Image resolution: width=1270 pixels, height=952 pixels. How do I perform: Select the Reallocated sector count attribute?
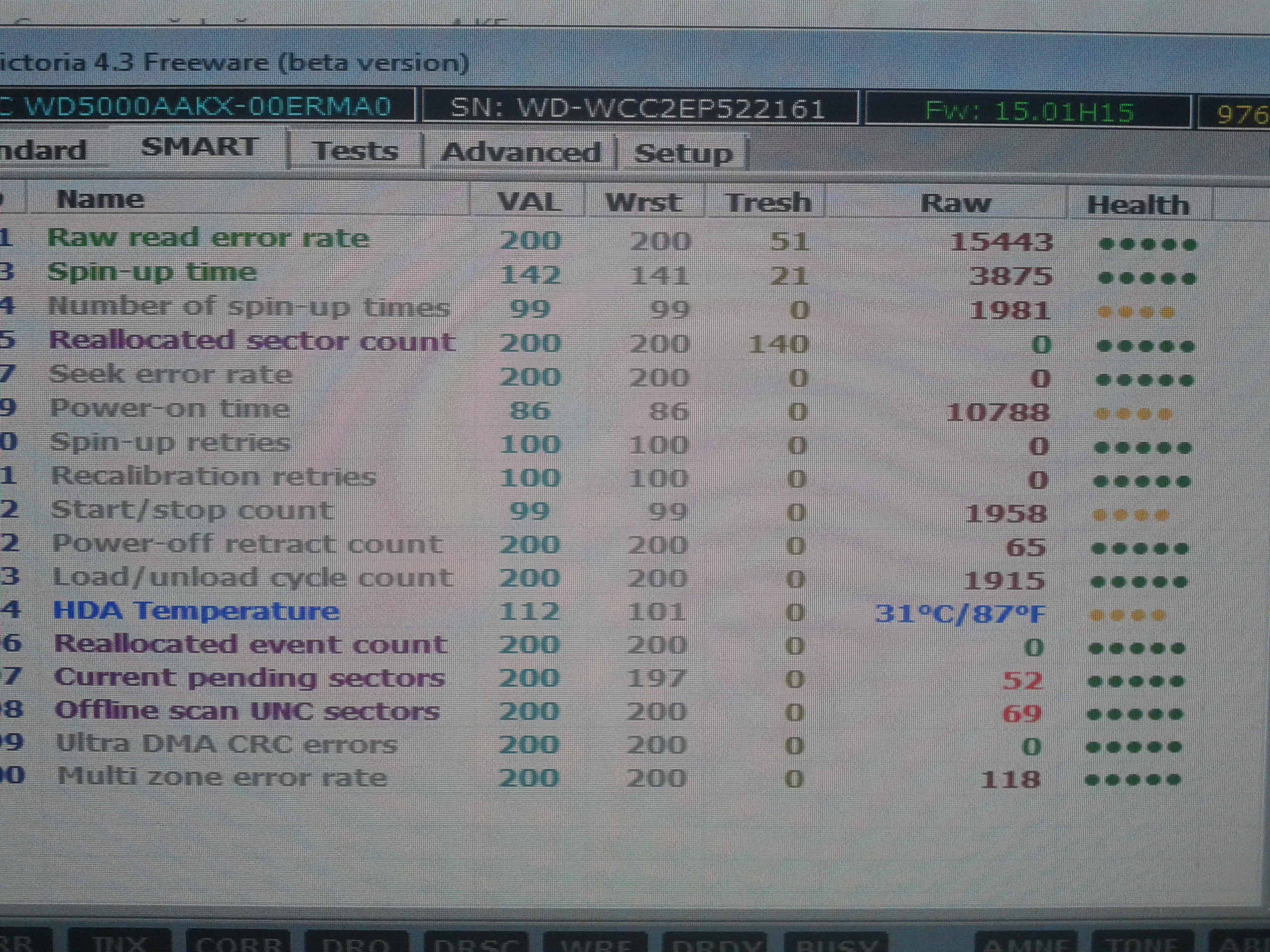point(252,341)
